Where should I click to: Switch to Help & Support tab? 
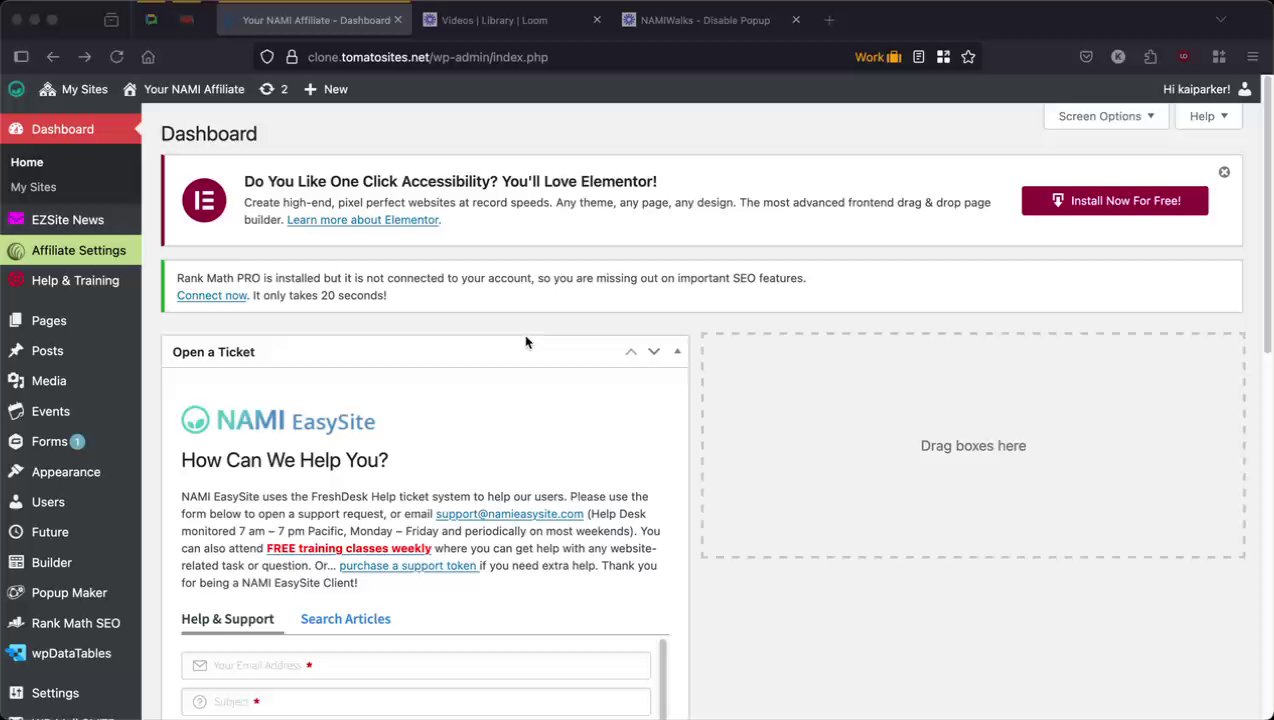pyautogui.click(x=228, y=619)
